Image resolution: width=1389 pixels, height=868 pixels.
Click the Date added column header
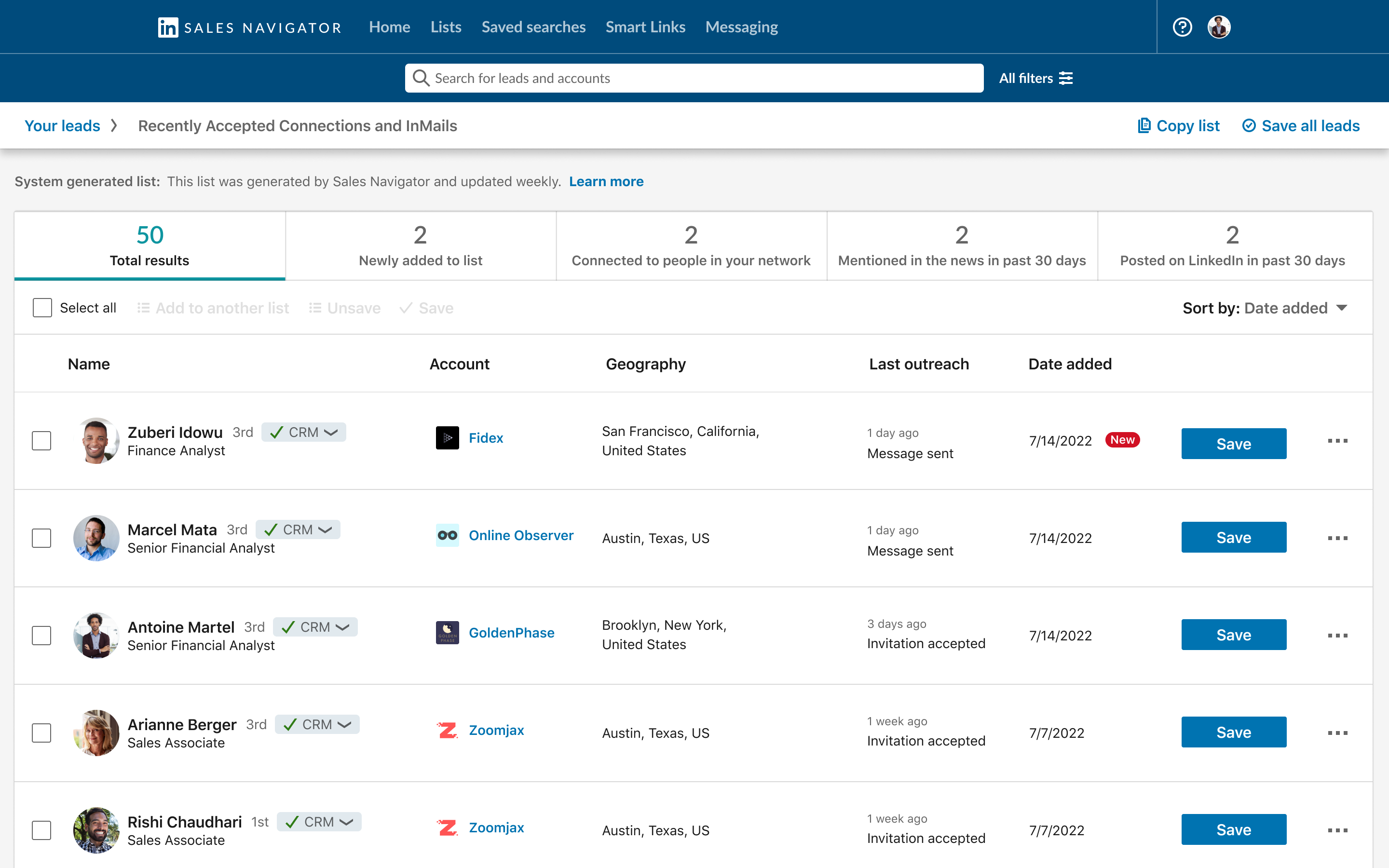click(x=1070, y=364)
